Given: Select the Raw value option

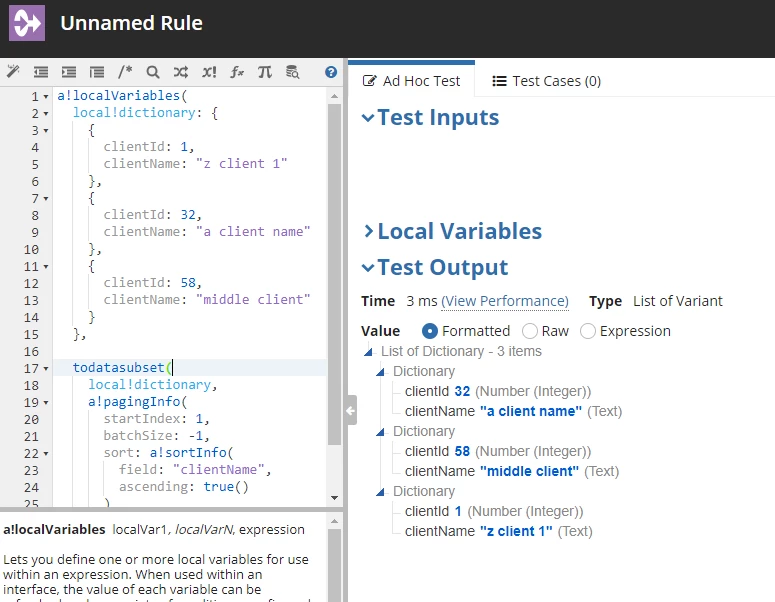Looking at the screenshot, I should coord(529,331).
